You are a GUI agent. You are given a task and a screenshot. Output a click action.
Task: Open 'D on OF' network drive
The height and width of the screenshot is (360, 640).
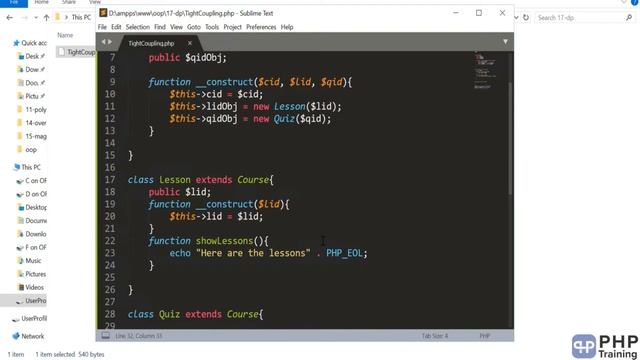tap(32, 194)
